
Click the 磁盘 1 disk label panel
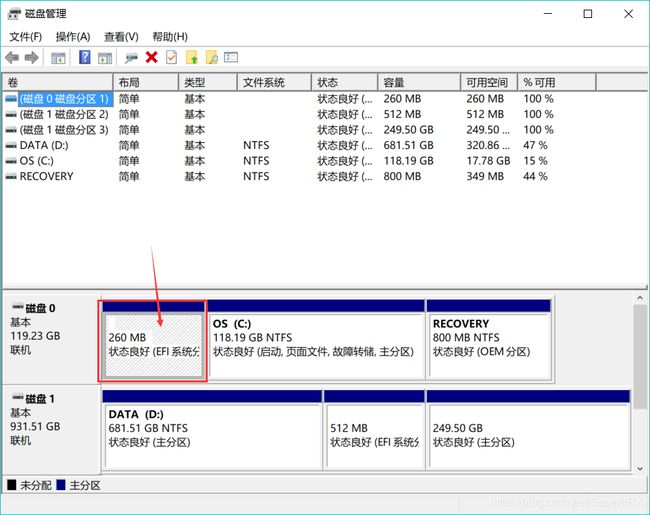(50, 425)
